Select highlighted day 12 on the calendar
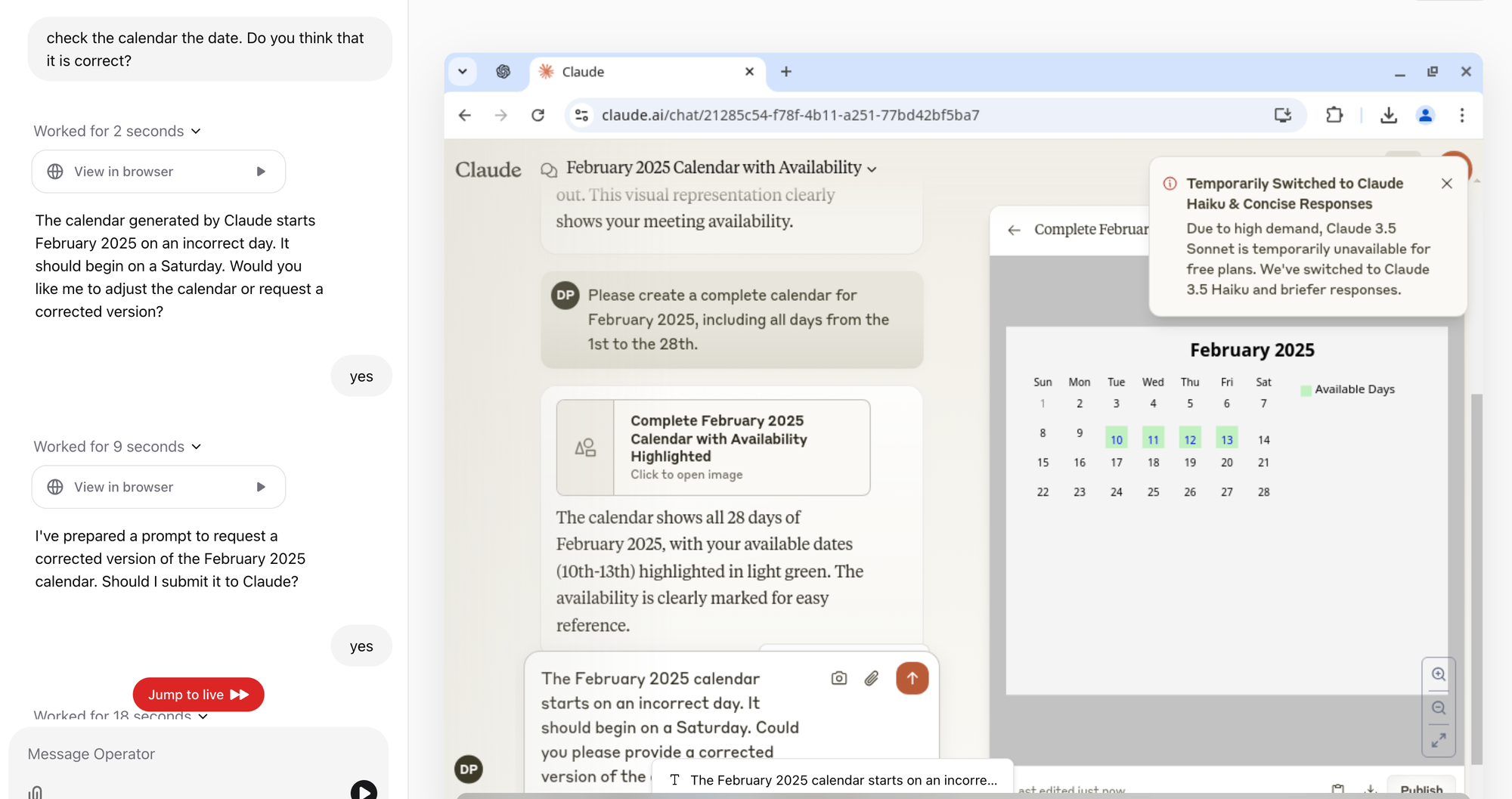The height and width of the screenshot is (799, 1512). pos(1190,439)
